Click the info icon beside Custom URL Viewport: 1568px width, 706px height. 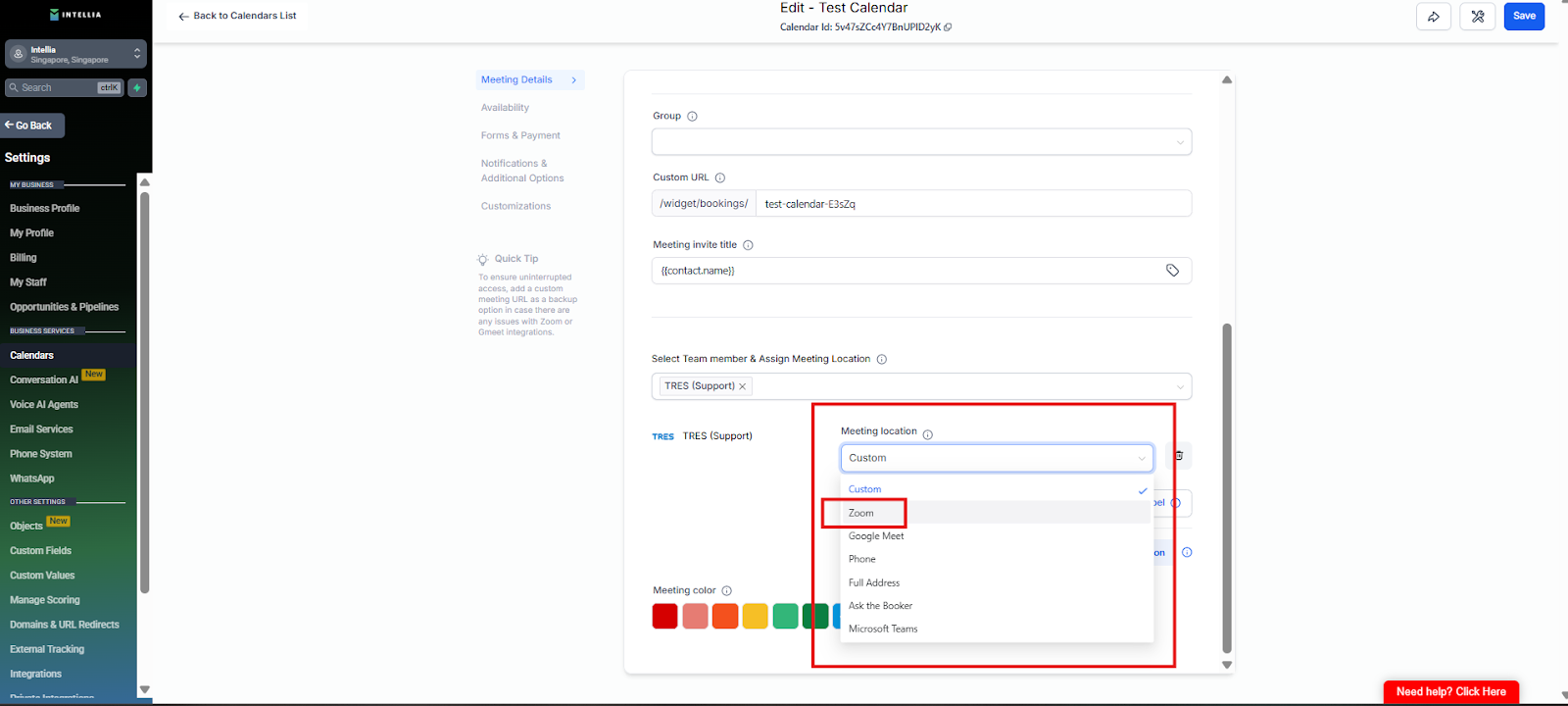click(720, 177)
